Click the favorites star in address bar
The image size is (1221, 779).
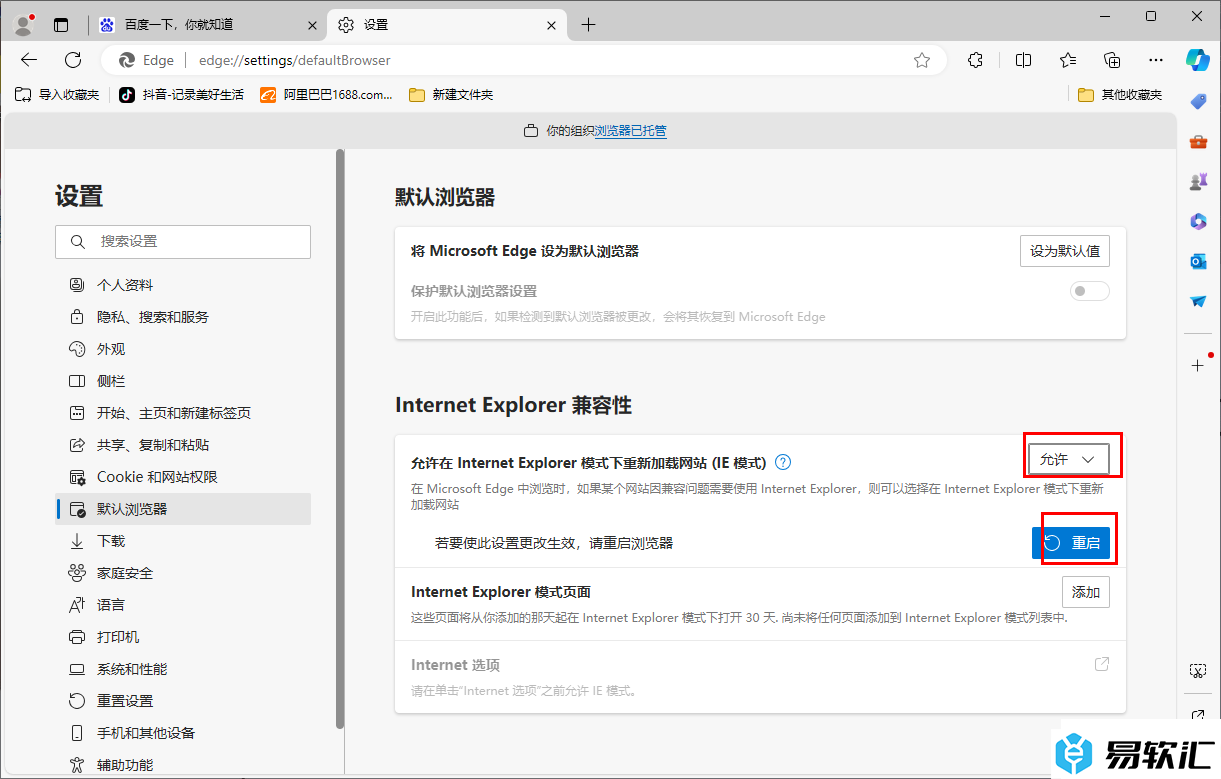(x=922, y=60)
